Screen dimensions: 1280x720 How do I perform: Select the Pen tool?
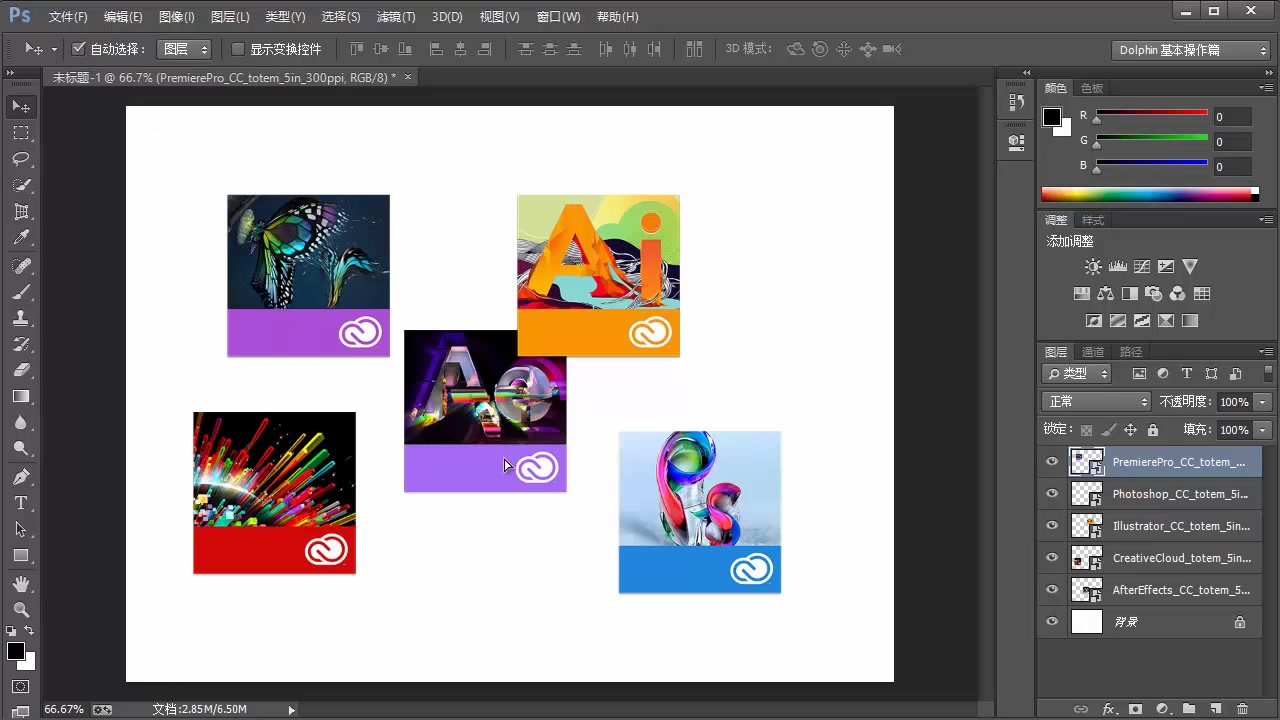21,476
